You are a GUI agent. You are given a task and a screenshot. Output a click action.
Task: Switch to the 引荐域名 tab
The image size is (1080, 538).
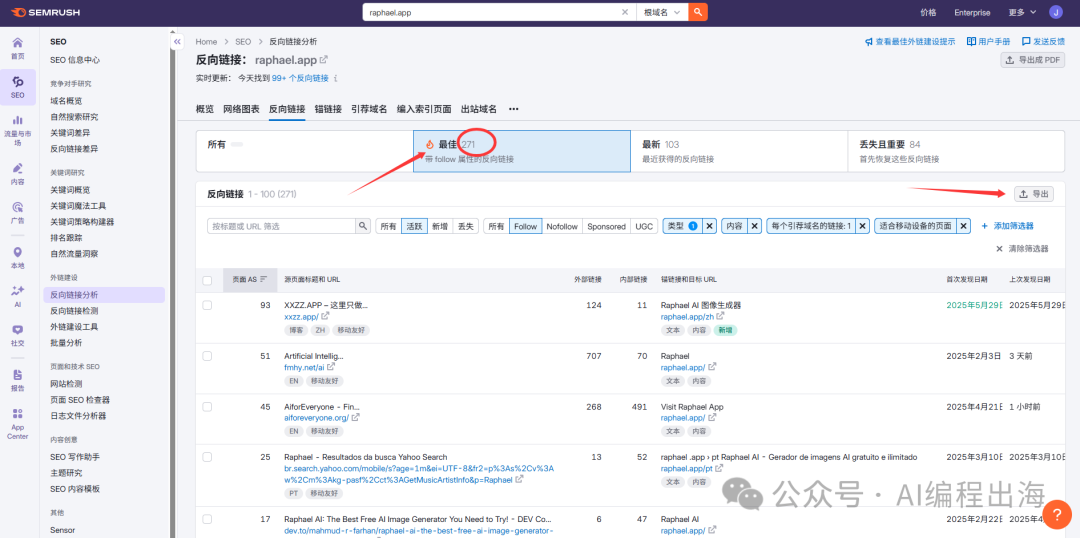tap(369, 109)
